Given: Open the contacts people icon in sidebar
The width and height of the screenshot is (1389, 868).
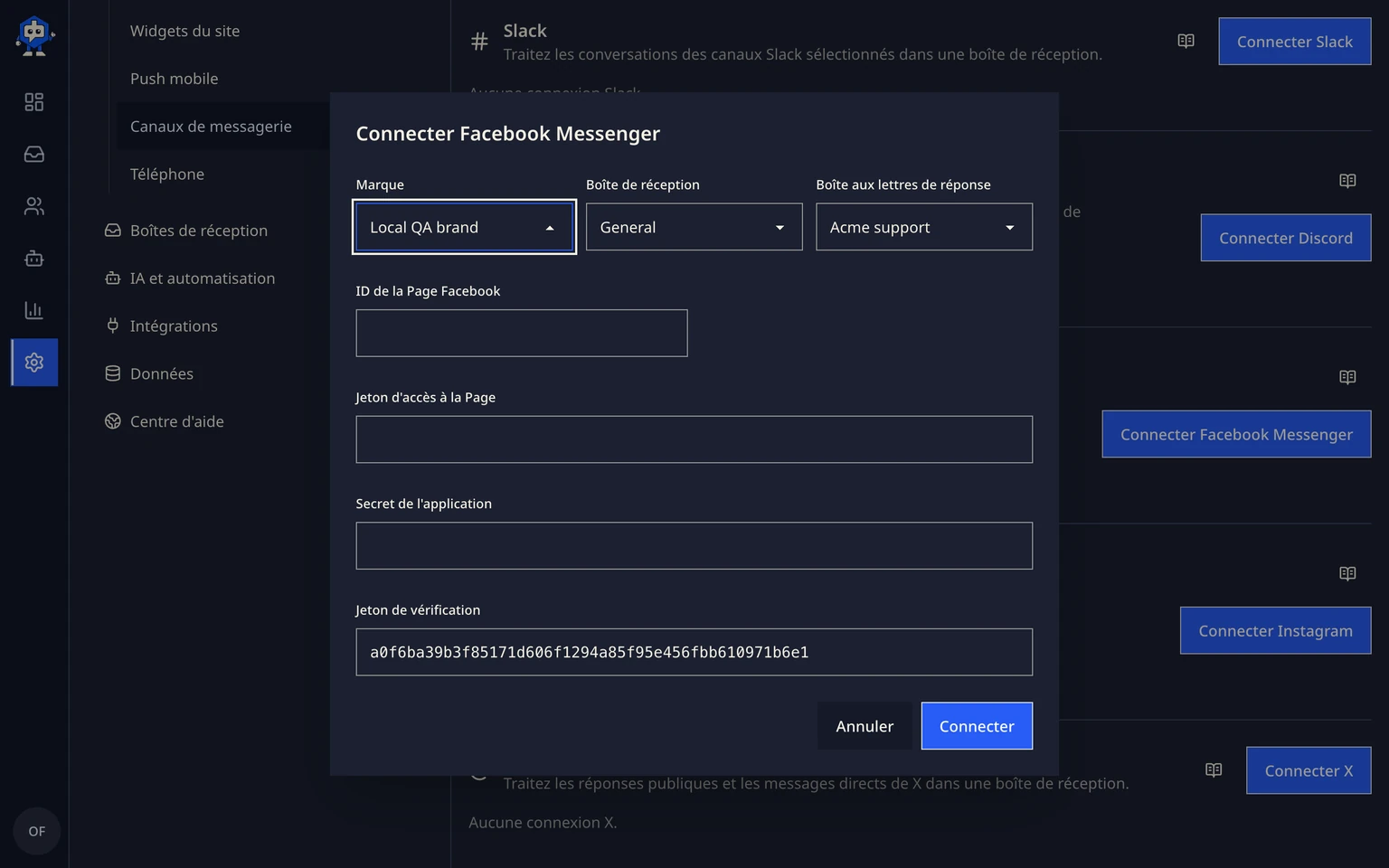Looking at the screenshot, I should pyautogui.click(x=34, y=206).
